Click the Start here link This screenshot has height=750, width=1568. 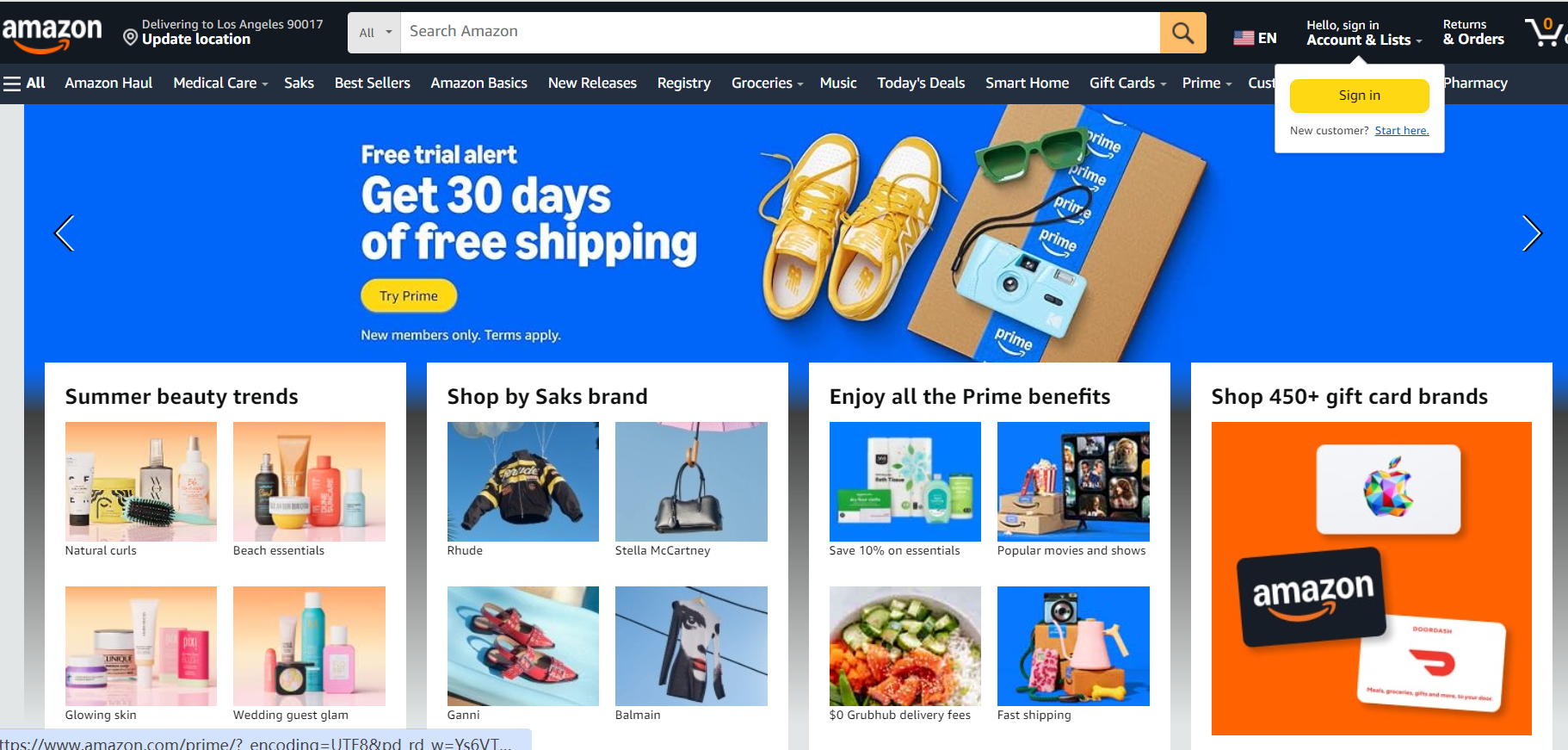tap(1401, 131)
